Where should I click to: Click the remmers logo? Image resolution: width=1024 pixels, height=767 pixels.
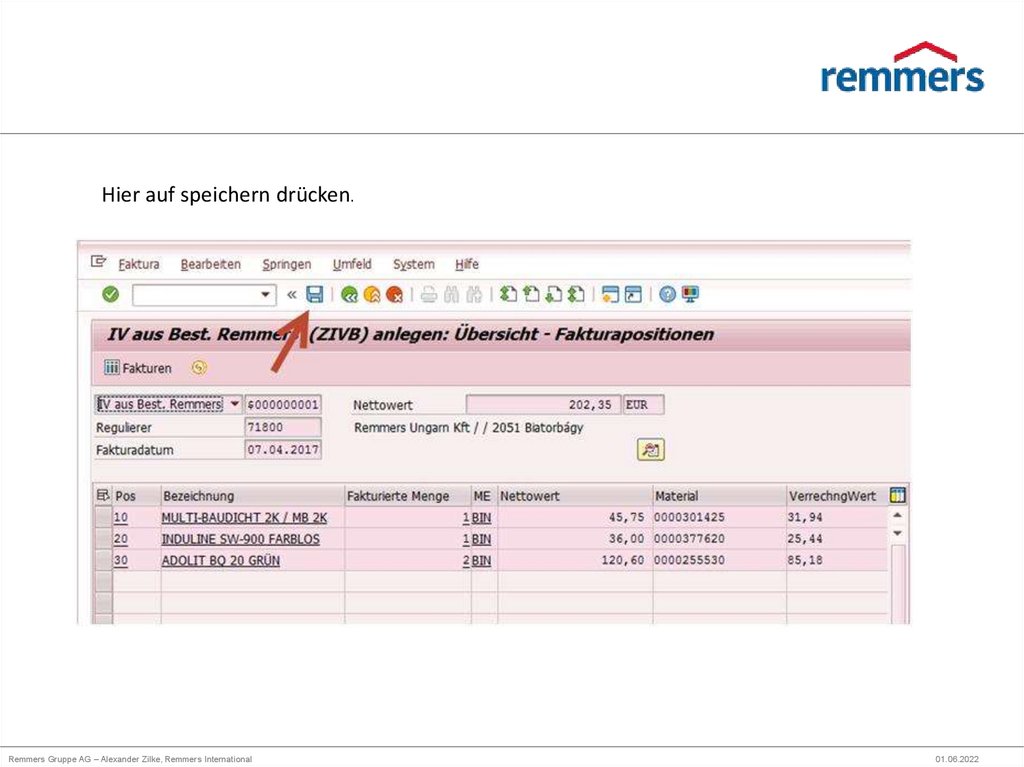902,67
